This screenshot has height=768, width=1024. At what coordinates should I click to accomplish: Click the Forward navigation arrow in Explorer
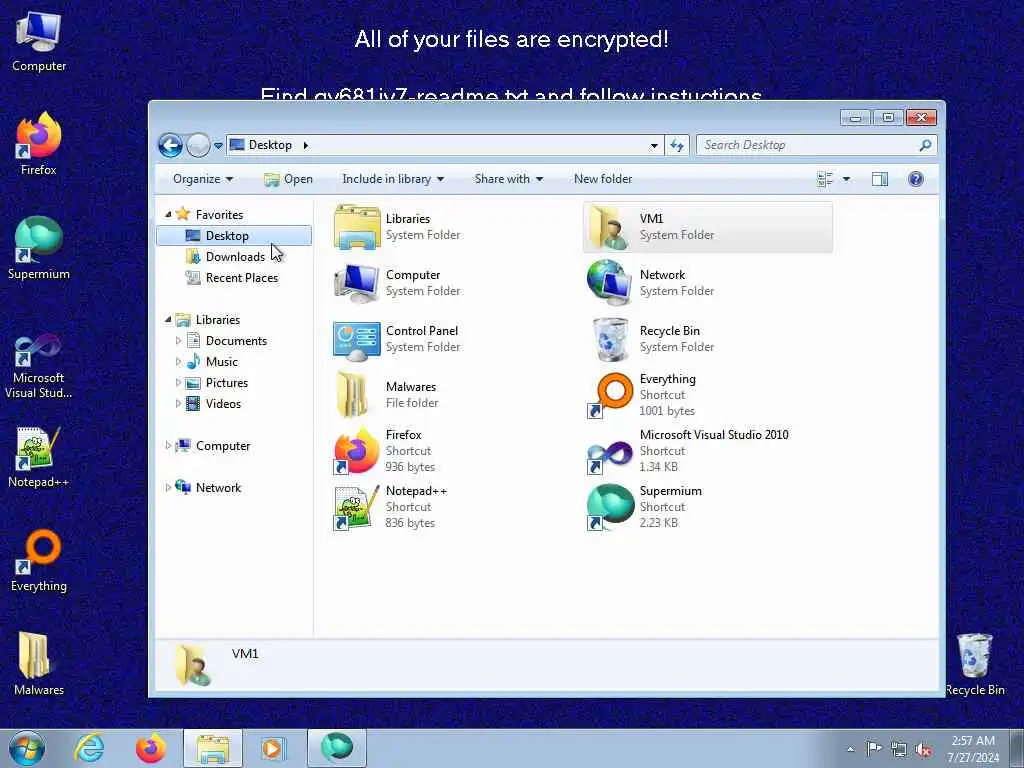tap(198, 145)
